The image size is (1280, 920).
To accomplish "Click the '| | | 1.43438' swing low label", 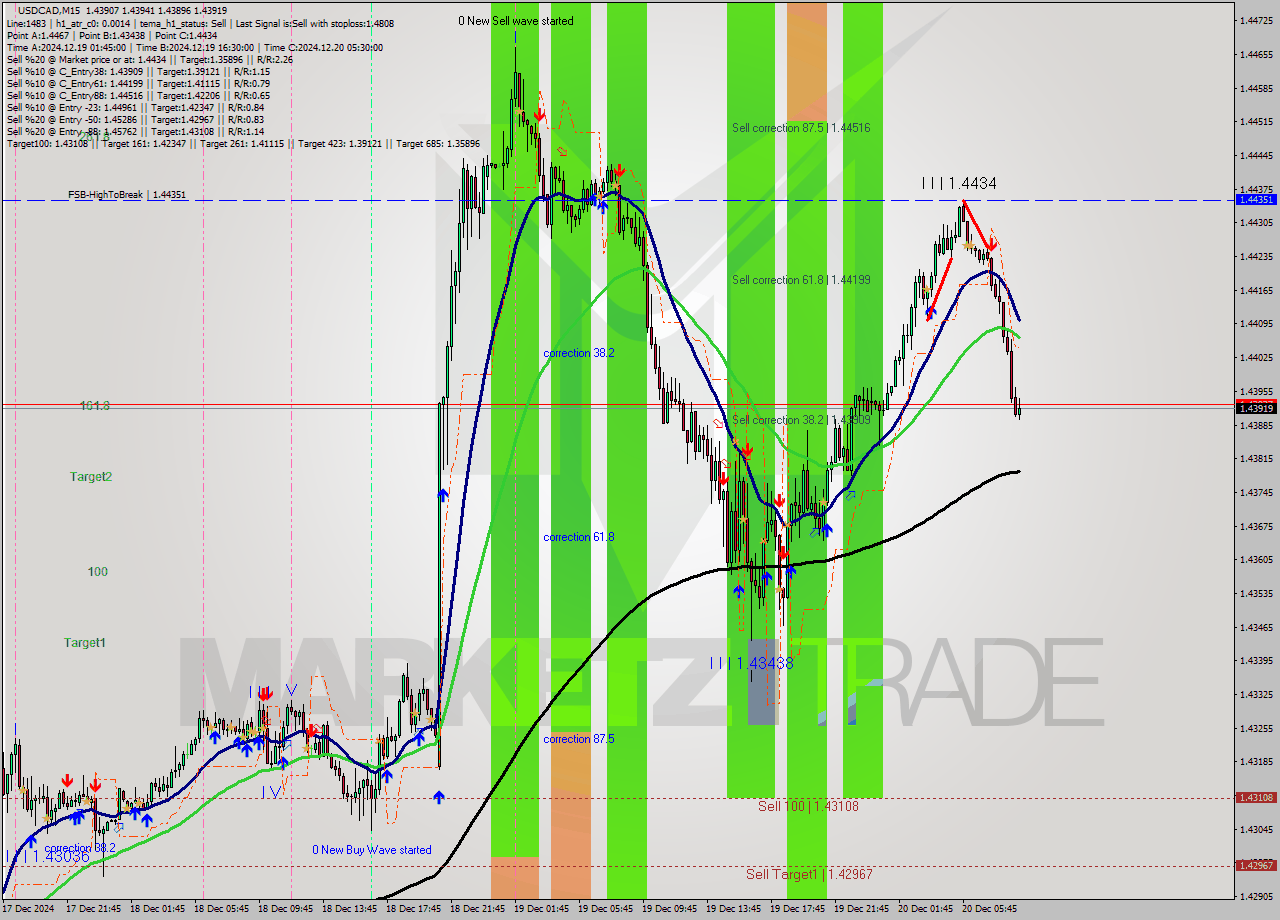I will point(752,663).
